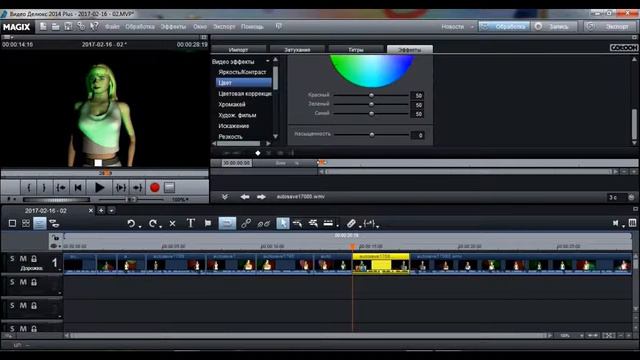Open the Окно menu
Screen dimensions: 640x360
click(x=200, y=27)
